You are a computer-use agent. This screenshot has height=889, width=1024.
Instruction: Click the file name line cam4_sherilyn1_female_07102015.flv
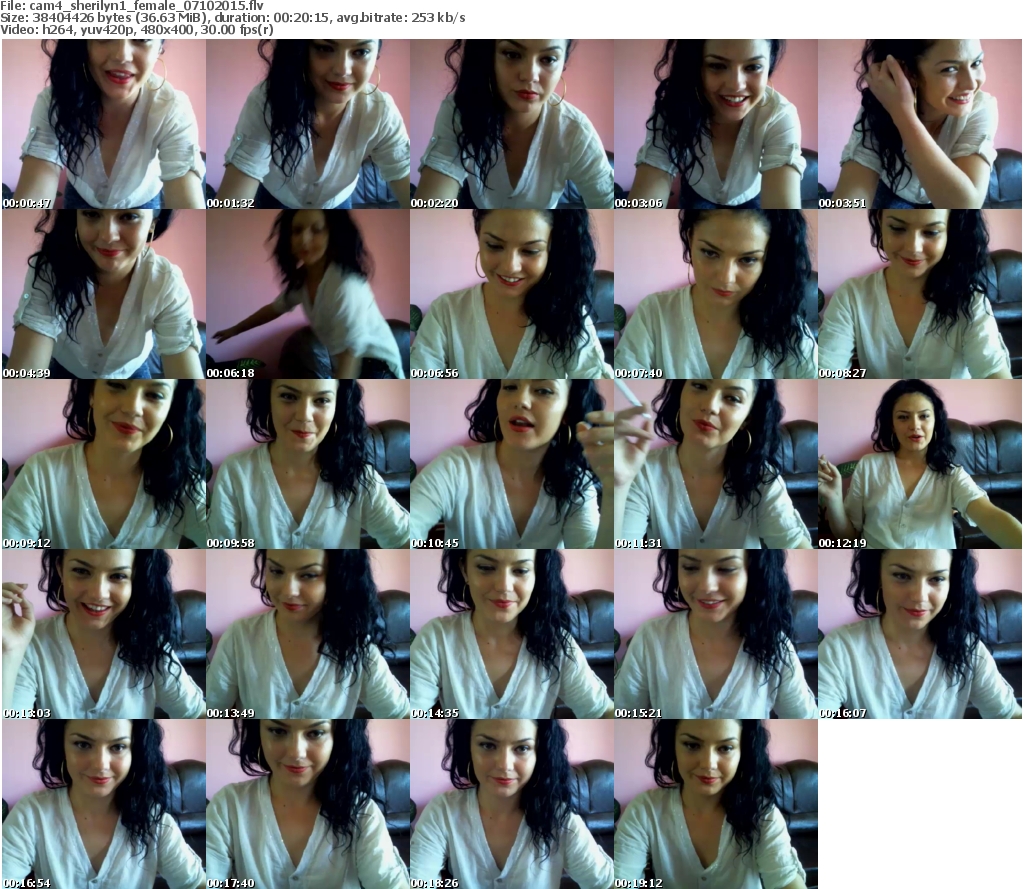click(132, 6)
